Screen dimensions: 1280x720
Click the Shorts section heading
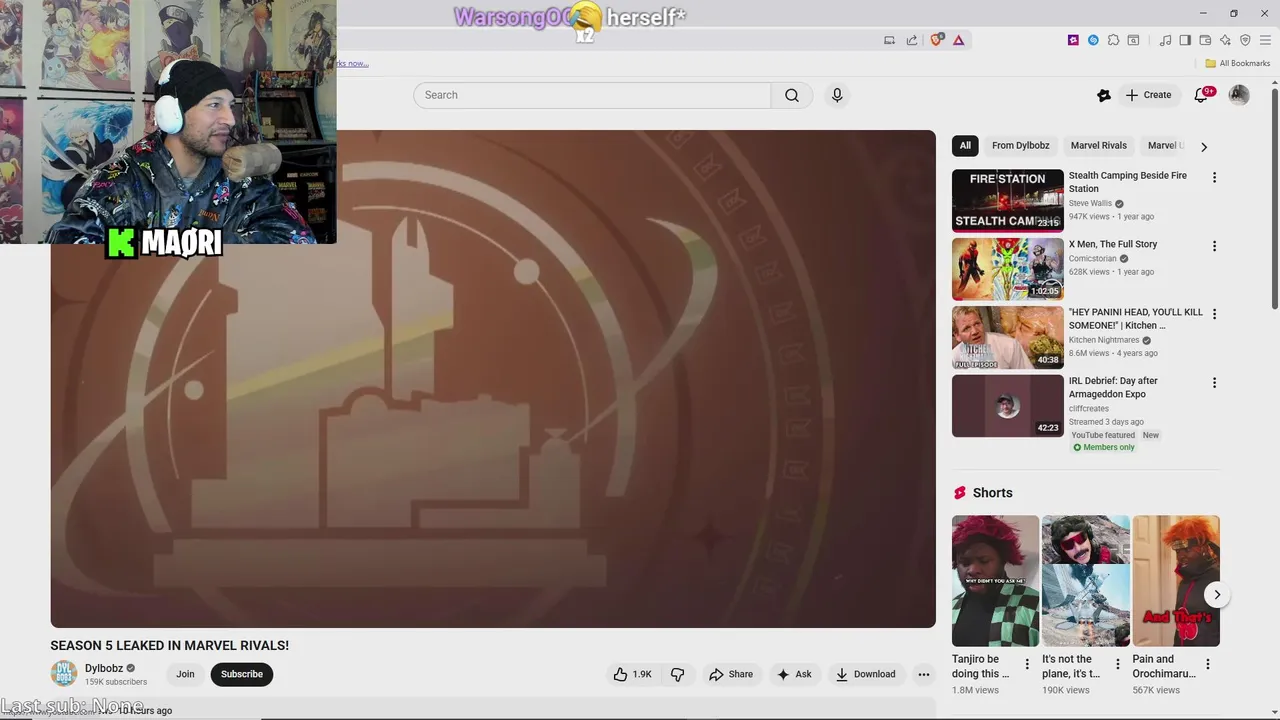point(992,493)
